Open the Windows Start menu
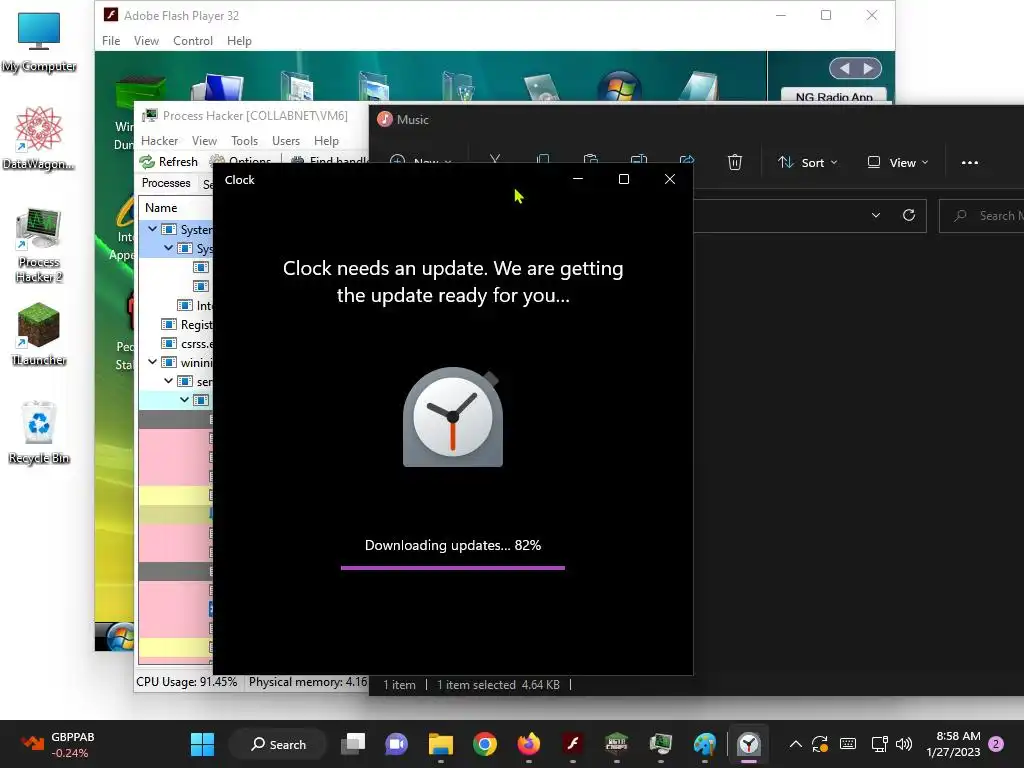The height and width of the screenshot is (768, 1024). tap(202, 744)
